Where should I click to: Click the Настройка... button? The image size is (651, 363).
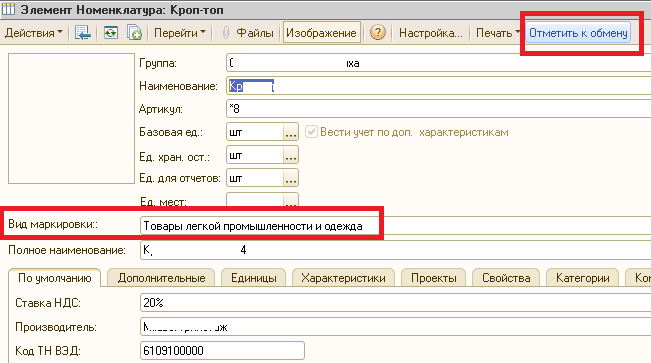click(x=431, y=33)
